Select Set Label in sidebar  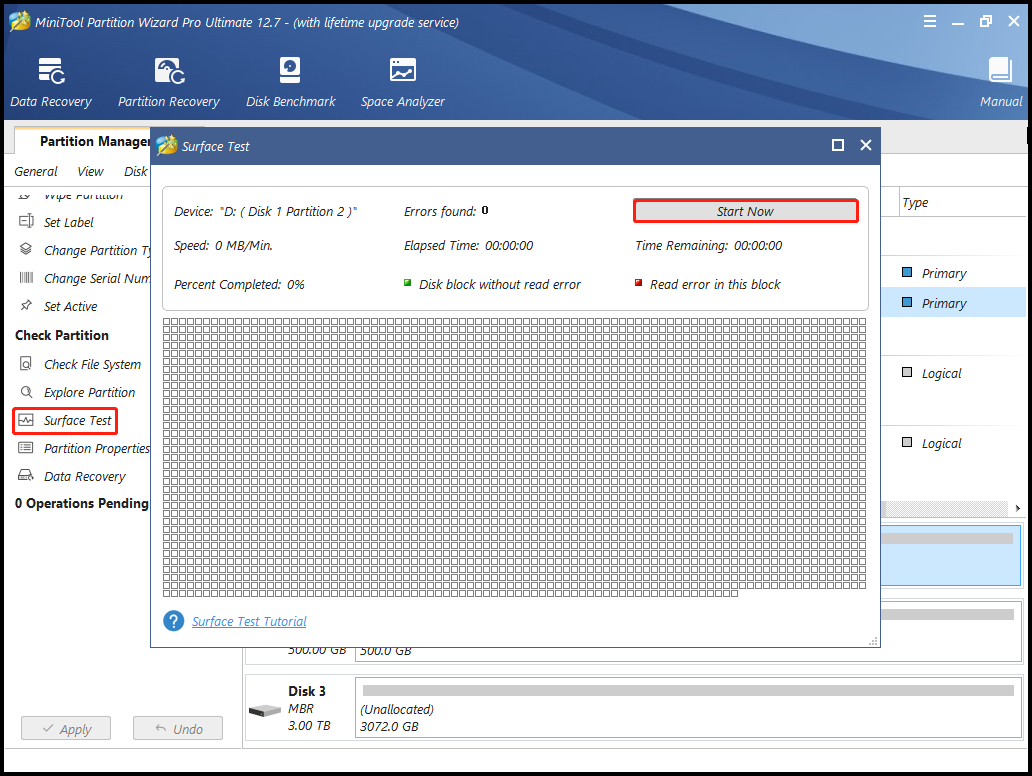tap(68, 222)
